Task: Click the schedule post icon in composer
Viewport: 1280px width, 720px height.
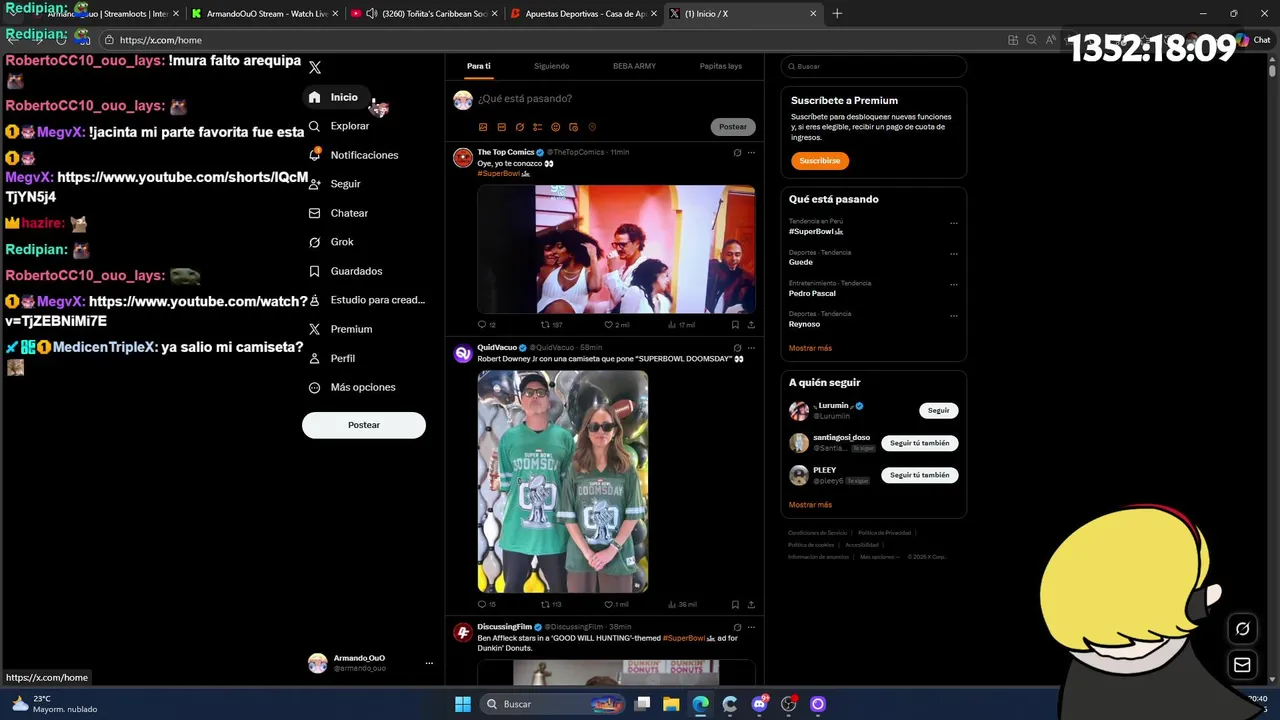Action: pyautogui.click(x=573, y=127)
